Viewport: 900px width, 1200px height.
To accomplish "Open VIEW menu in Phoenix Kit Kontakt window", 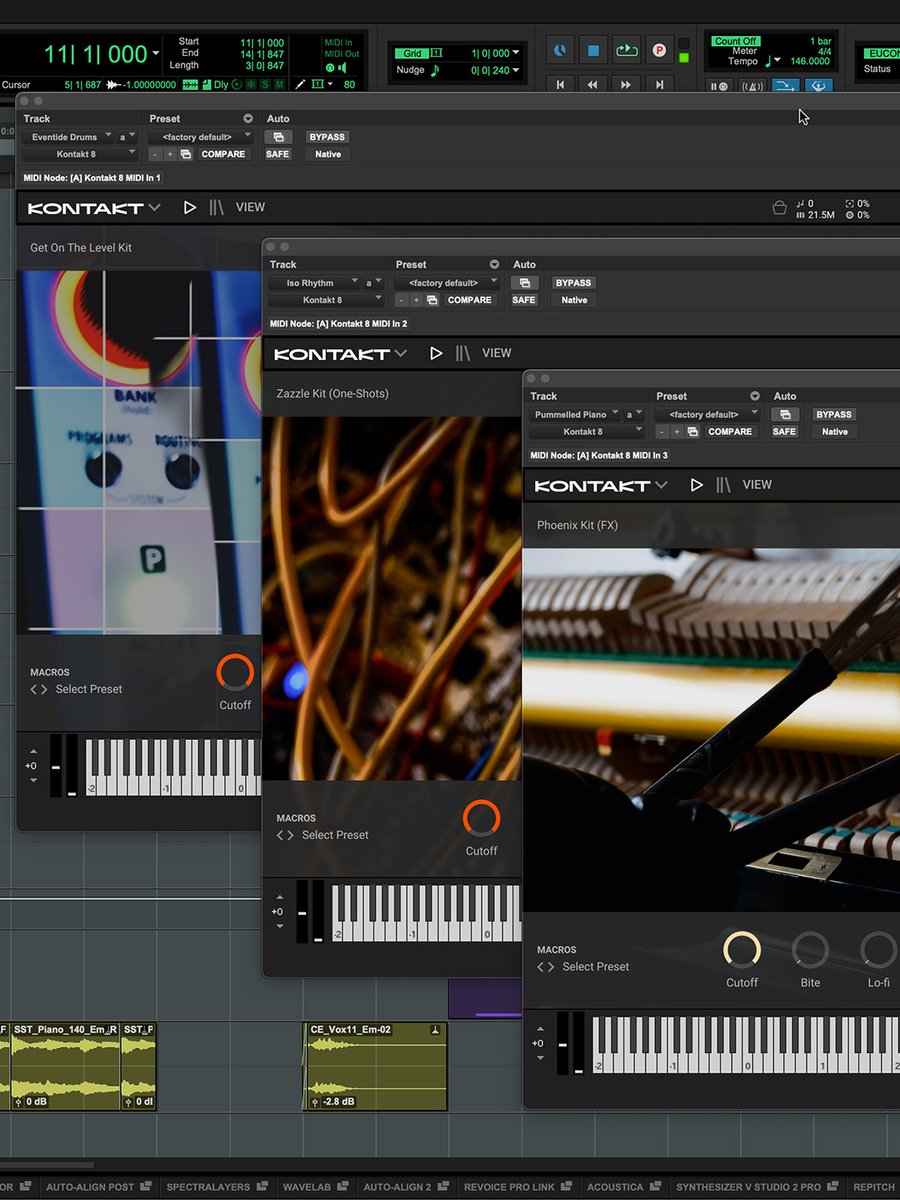I will (757, 485).
